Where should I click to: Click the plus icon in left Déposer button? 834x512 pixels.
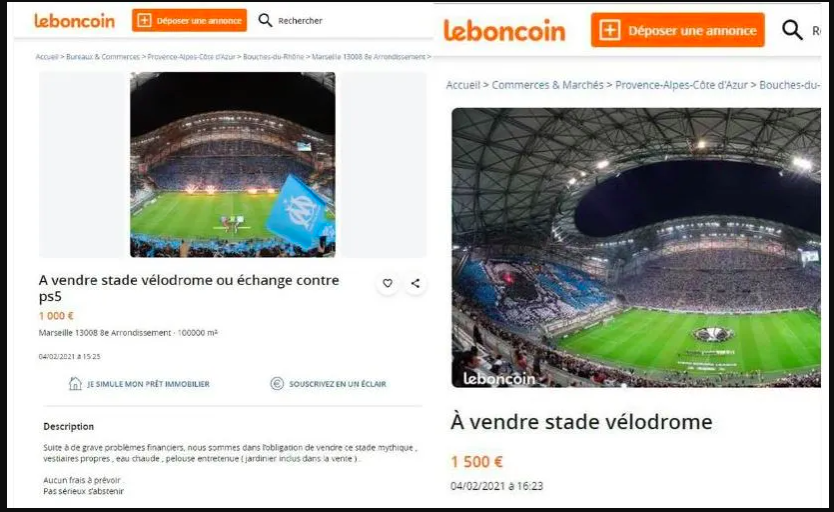[144, 20]
